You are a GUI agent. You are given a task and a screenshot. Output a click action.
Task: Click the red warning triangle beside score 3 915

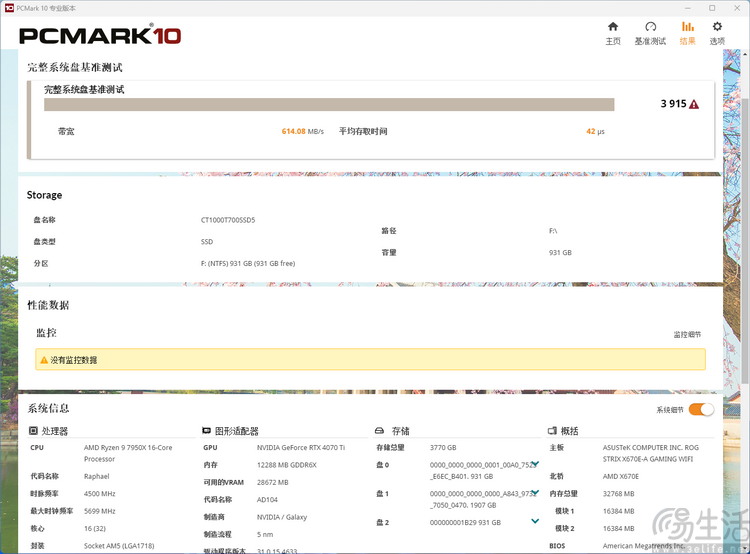pos(694,104)
